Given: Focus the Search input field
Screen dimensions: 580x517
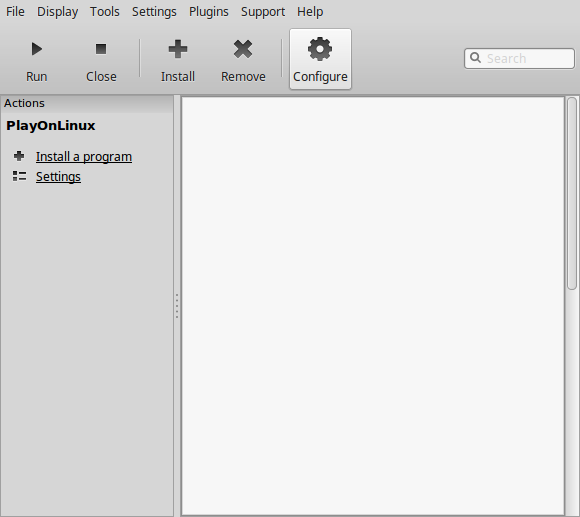Looking at the screenshot, I should point(519,58).
